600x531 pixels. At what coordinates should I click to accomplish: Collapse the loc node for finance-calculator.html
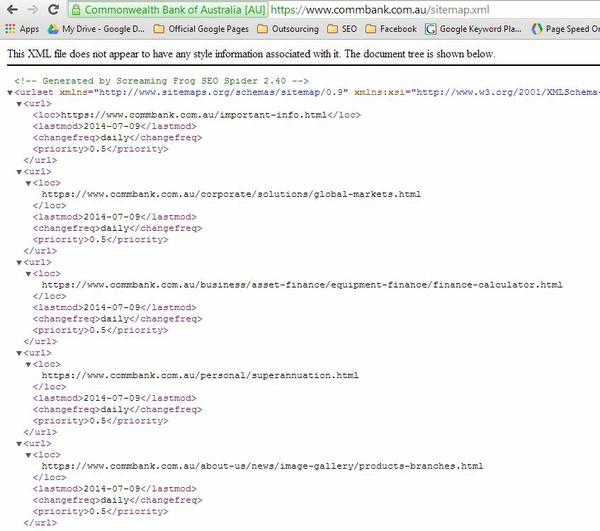[28, 274]
